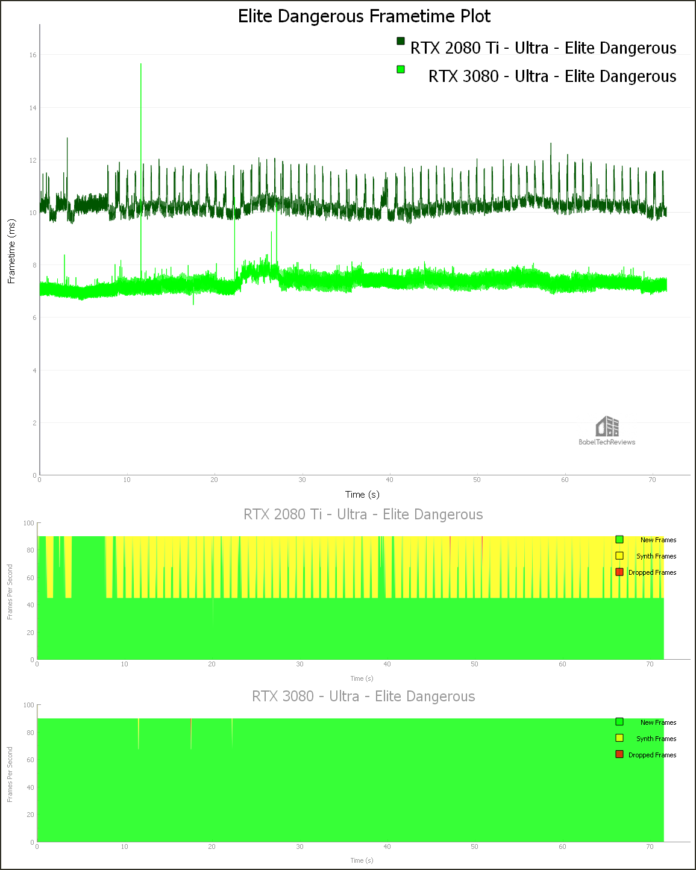Click the bright green RTX 3080 legend swatch

tap(401, 69)
